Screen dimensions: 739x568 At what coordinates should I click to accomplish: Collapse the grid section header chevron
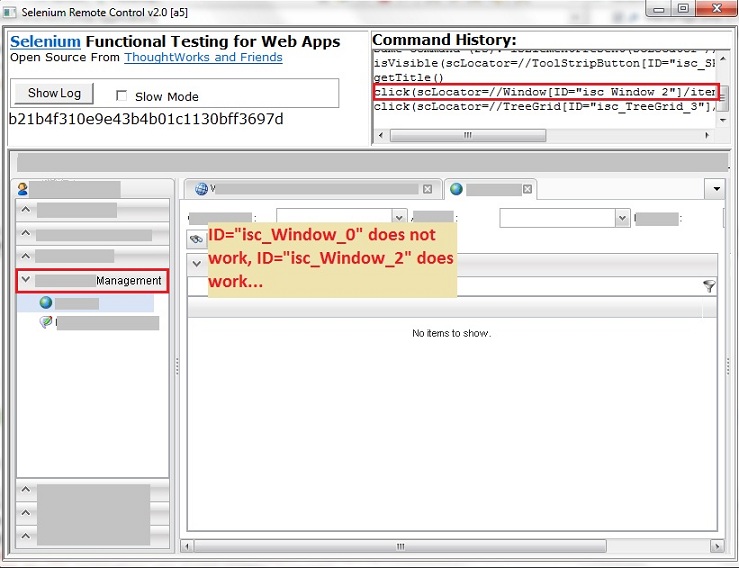197,263
